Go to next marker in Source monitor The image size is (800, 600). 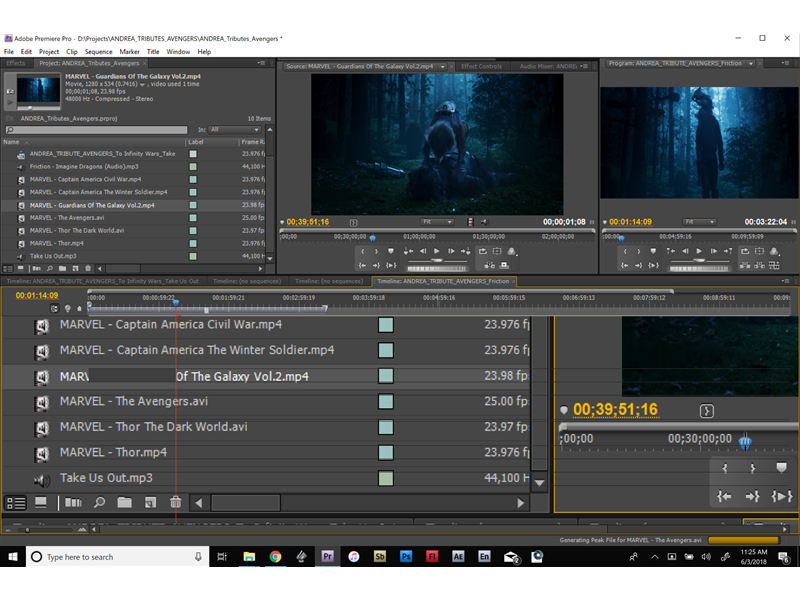[465, 251]
